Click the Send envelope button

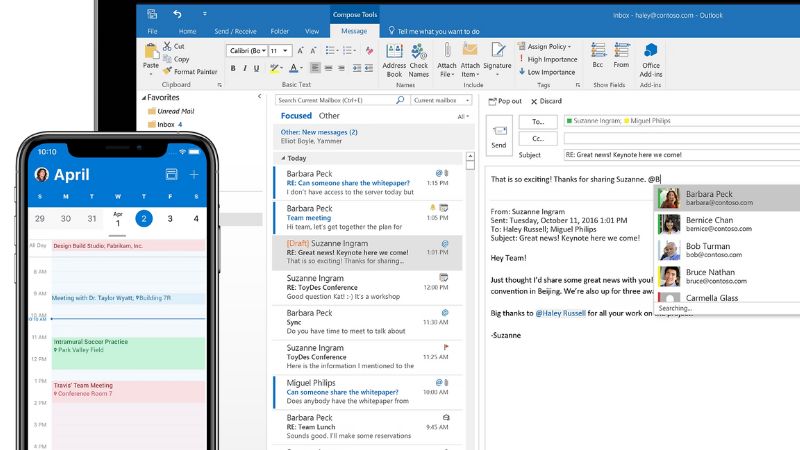(499, 136)
